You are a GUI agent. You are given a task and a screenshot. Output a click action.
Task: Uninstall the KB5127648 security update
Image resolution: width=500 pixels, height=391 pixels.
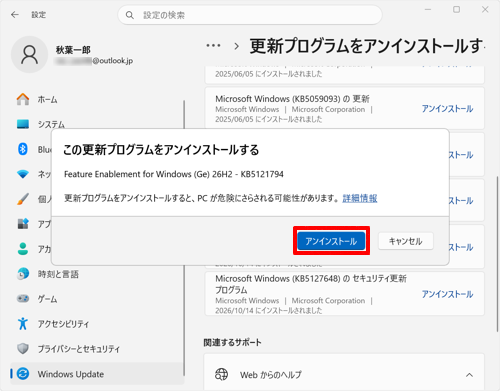(x=447, y=294)
